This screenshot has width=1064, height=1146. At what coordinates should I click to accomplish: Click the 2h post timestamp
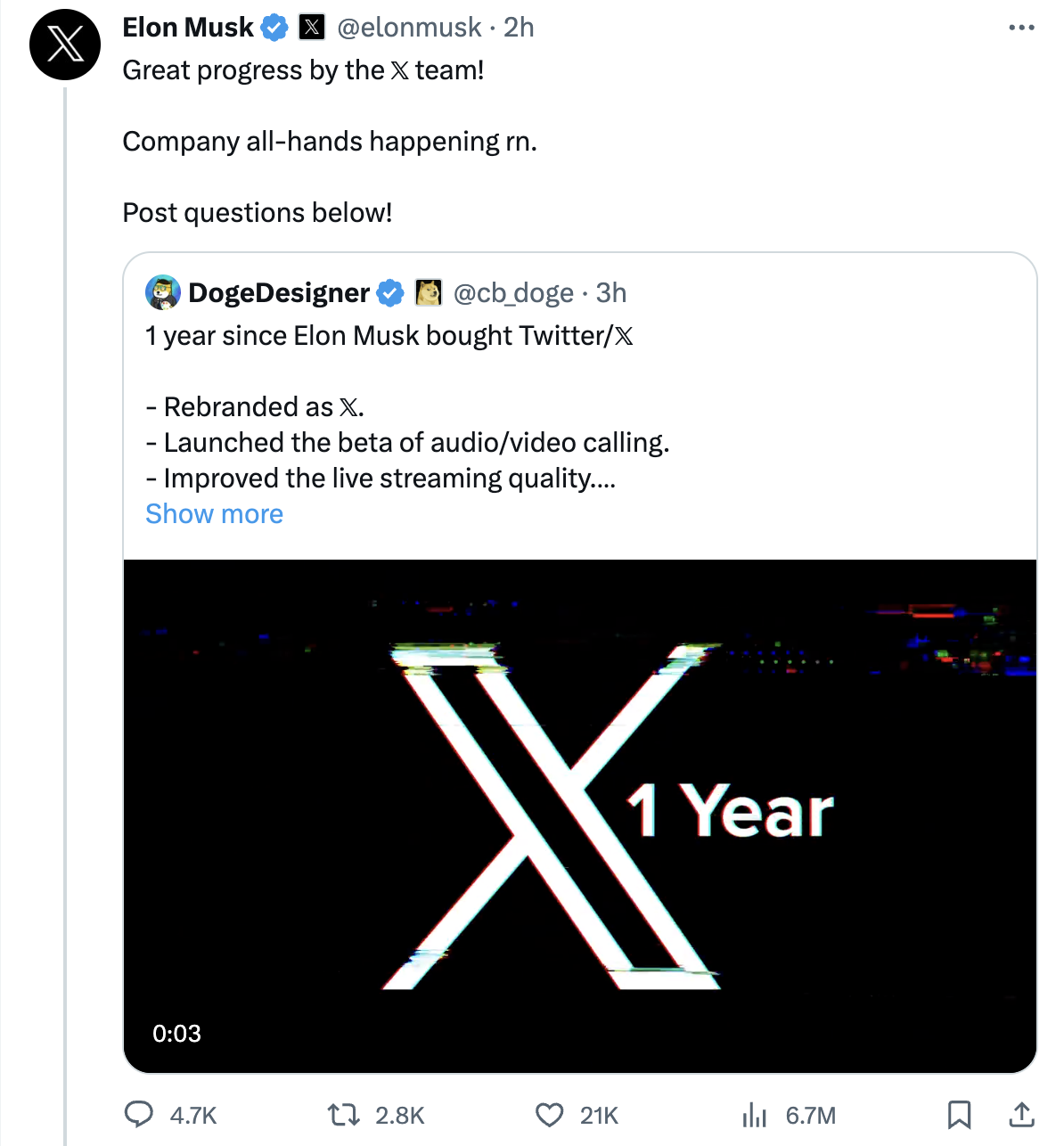(x=519, y=28)
